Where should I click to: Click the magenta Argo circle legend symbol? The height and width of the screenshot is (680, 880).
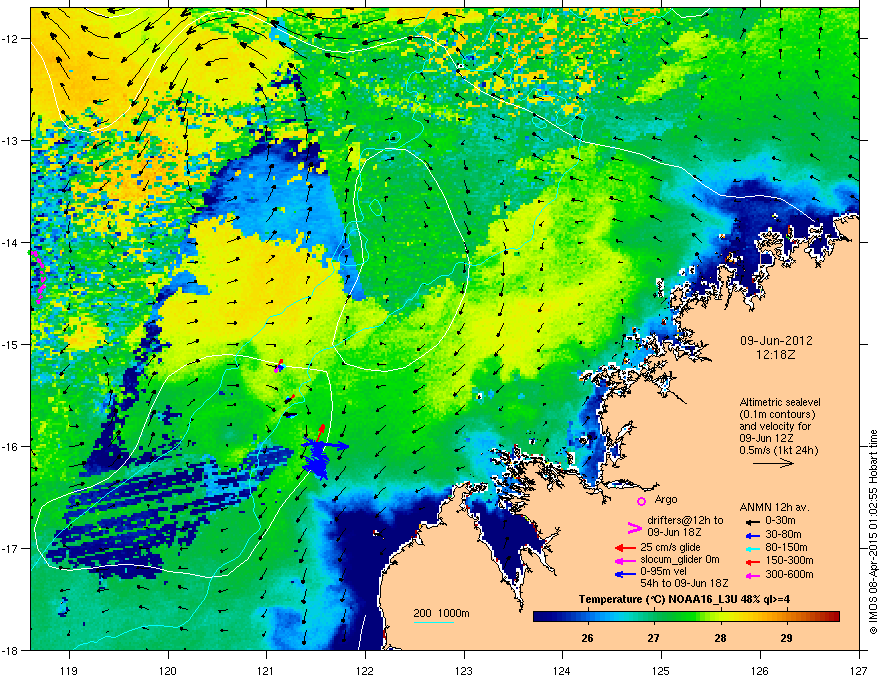(641, 501)
